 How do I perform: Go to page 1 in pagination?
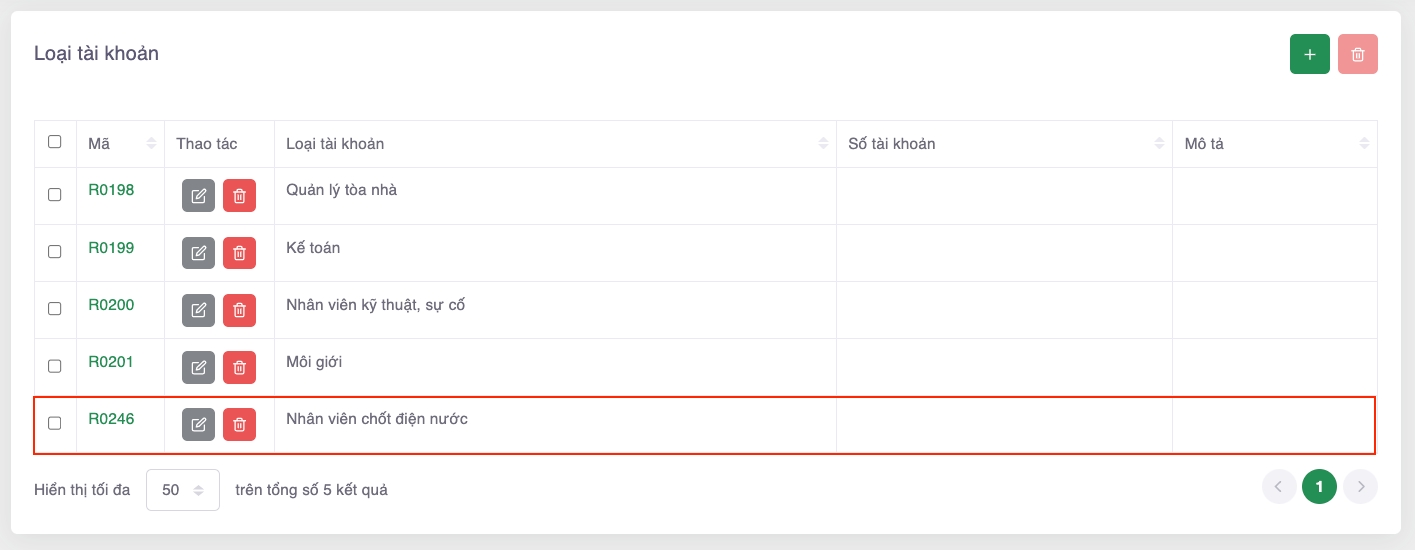1319,487
